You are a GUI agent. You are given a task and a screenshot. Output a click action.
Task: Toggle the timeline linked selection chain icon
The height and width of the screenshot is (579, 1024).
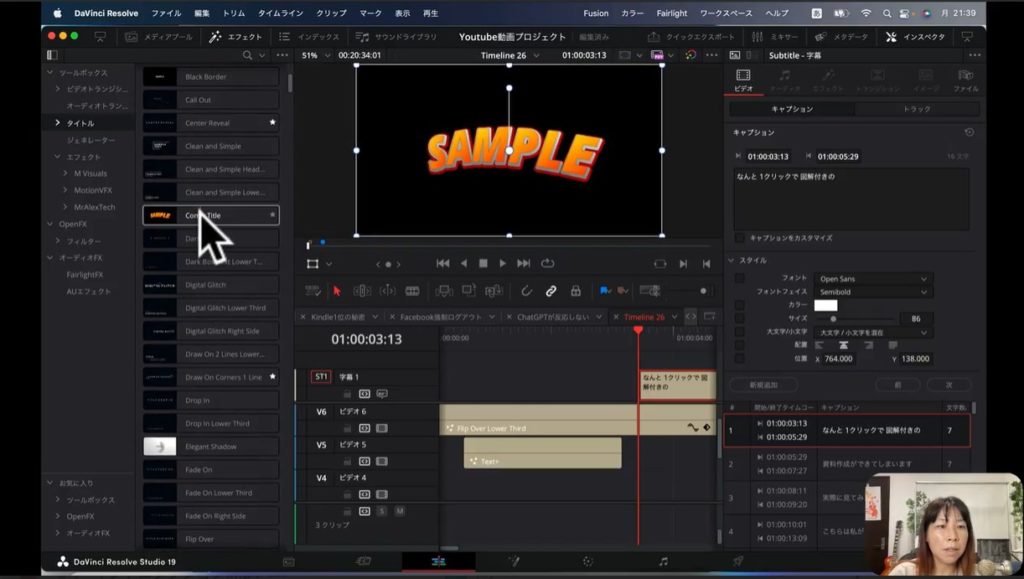click(x=550, y=291)
